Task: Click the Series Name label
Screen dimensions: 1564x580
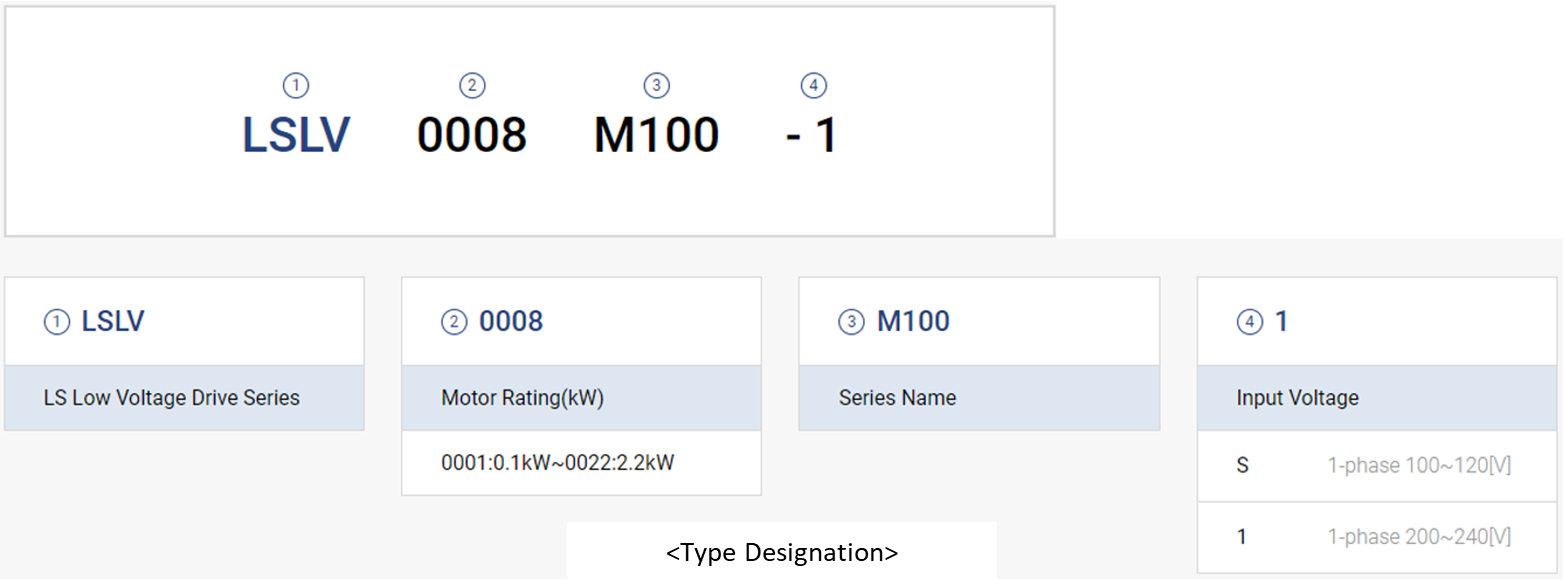Action: 897,398
